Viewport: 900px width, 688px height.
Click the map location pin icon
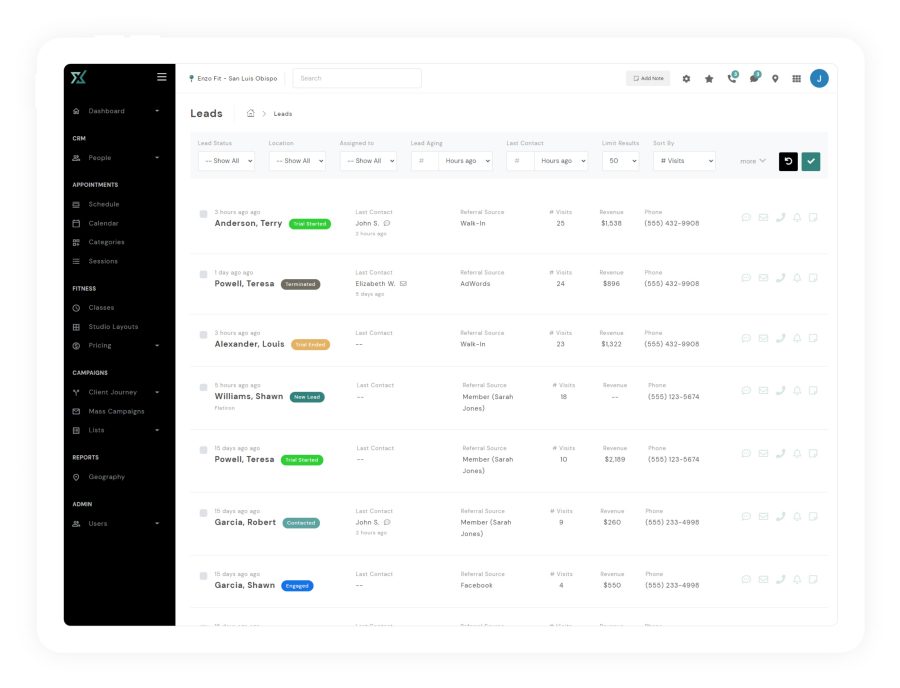click(x=775, y=78)
